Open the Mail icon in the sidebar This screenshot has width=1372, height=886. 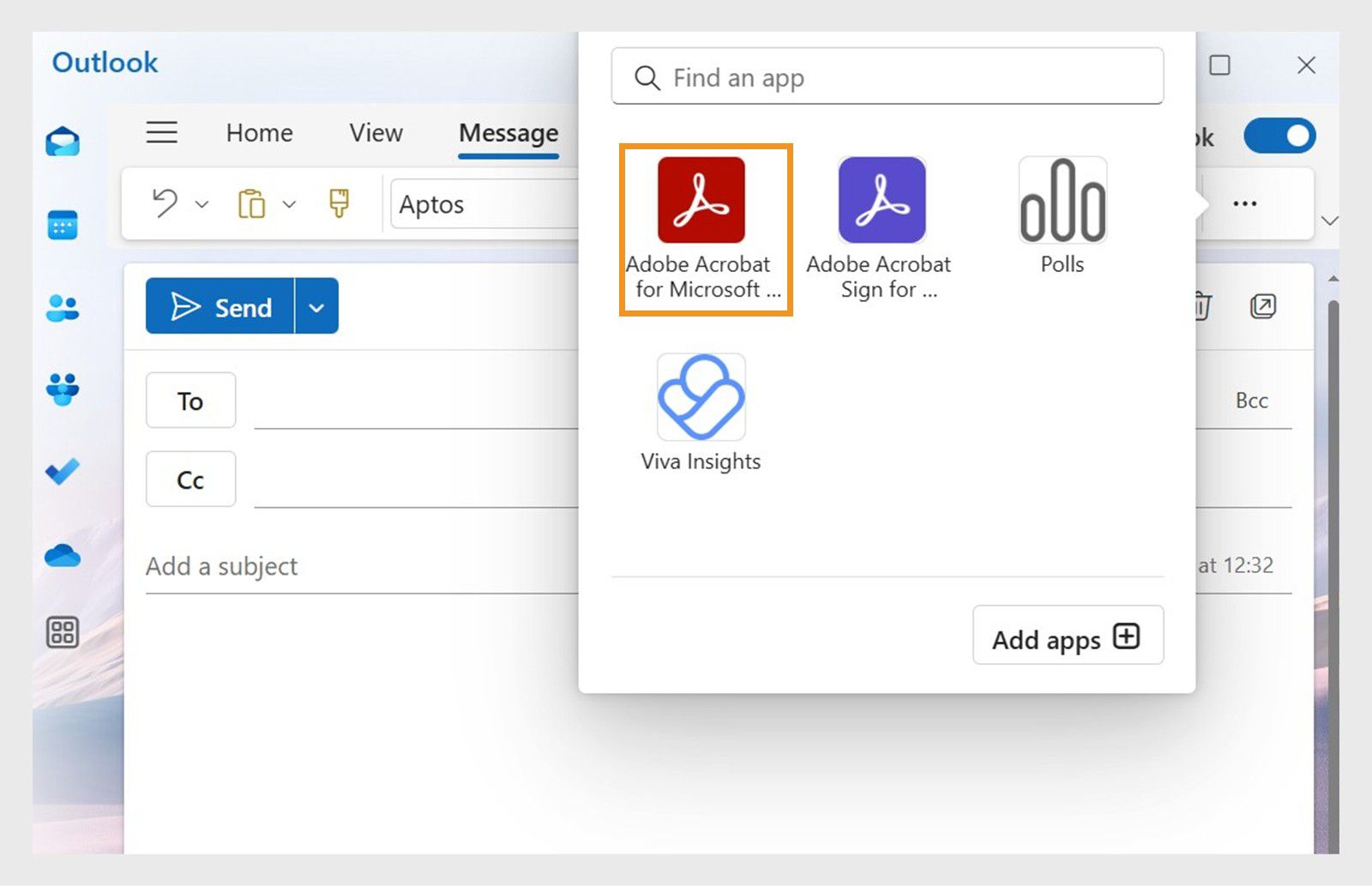pyautogui.click(x=62, y=142)
